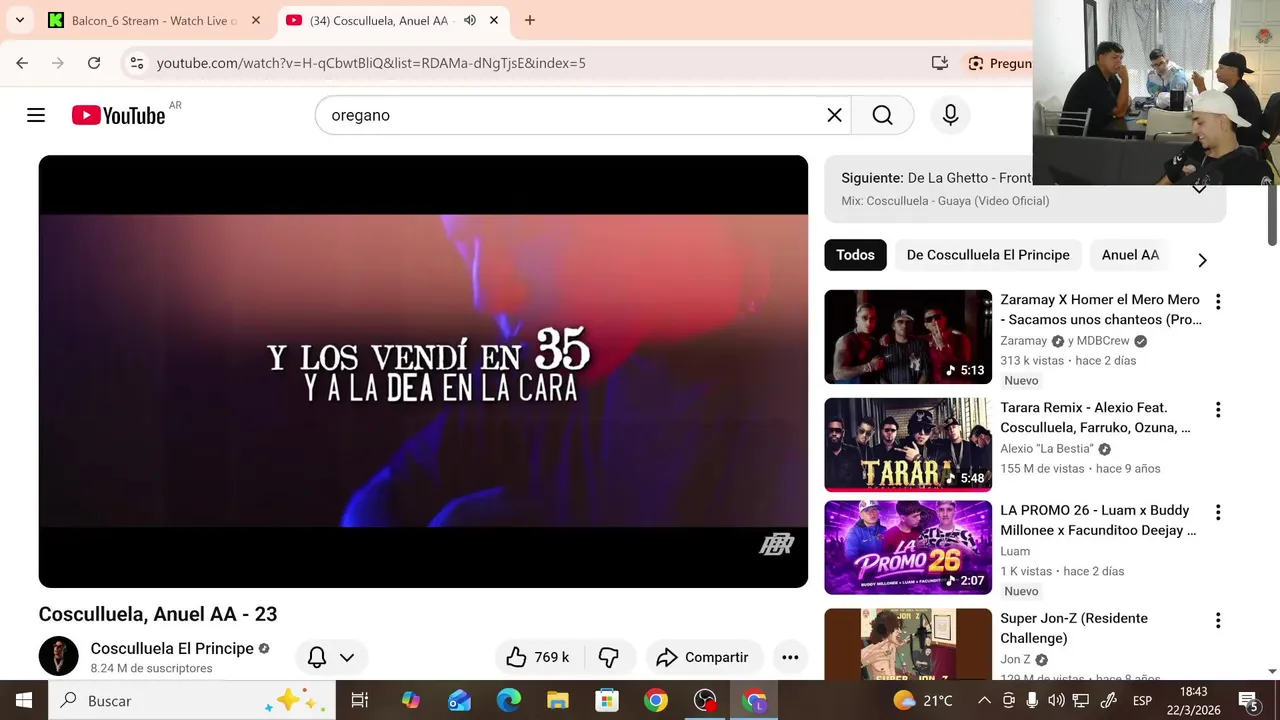The height and width of the screenshot is (720, 1280).
Task: Open Tarara Remix thumbnail
Action: pos(908,445)
